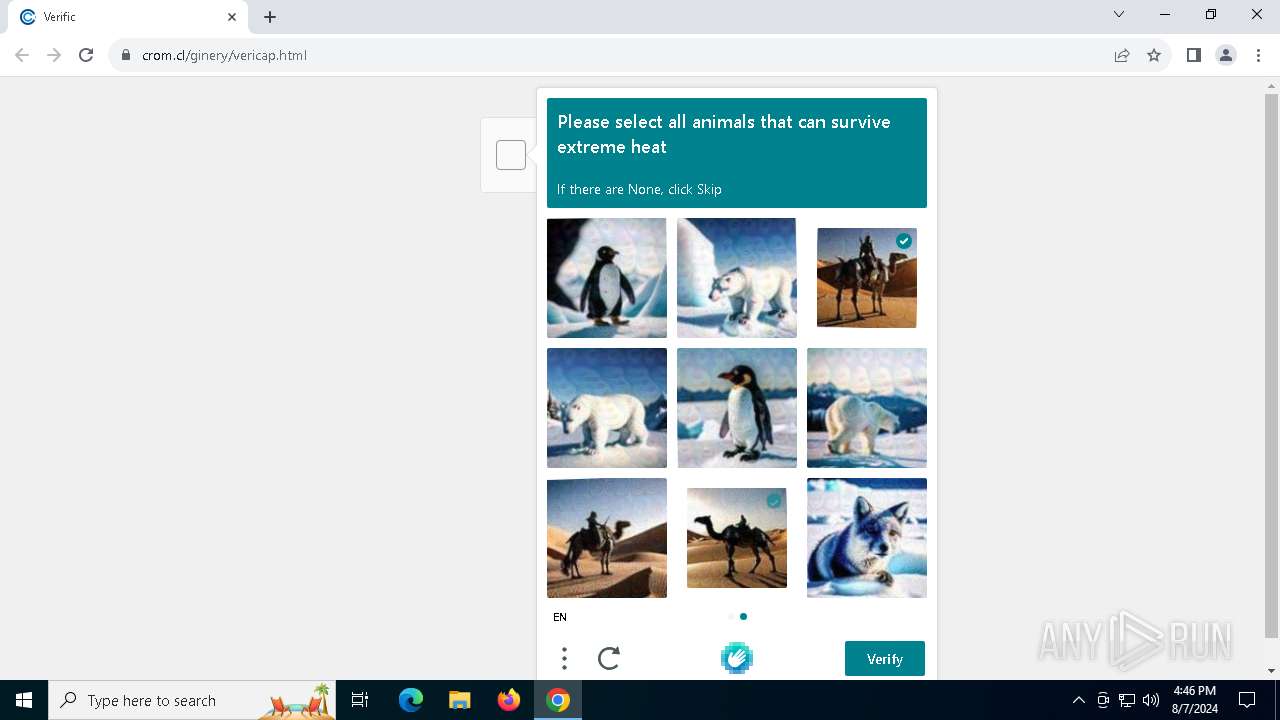This screenshot has height=720, width=1280.
Task: Open a new browser tab
Action: click(270, 17)
